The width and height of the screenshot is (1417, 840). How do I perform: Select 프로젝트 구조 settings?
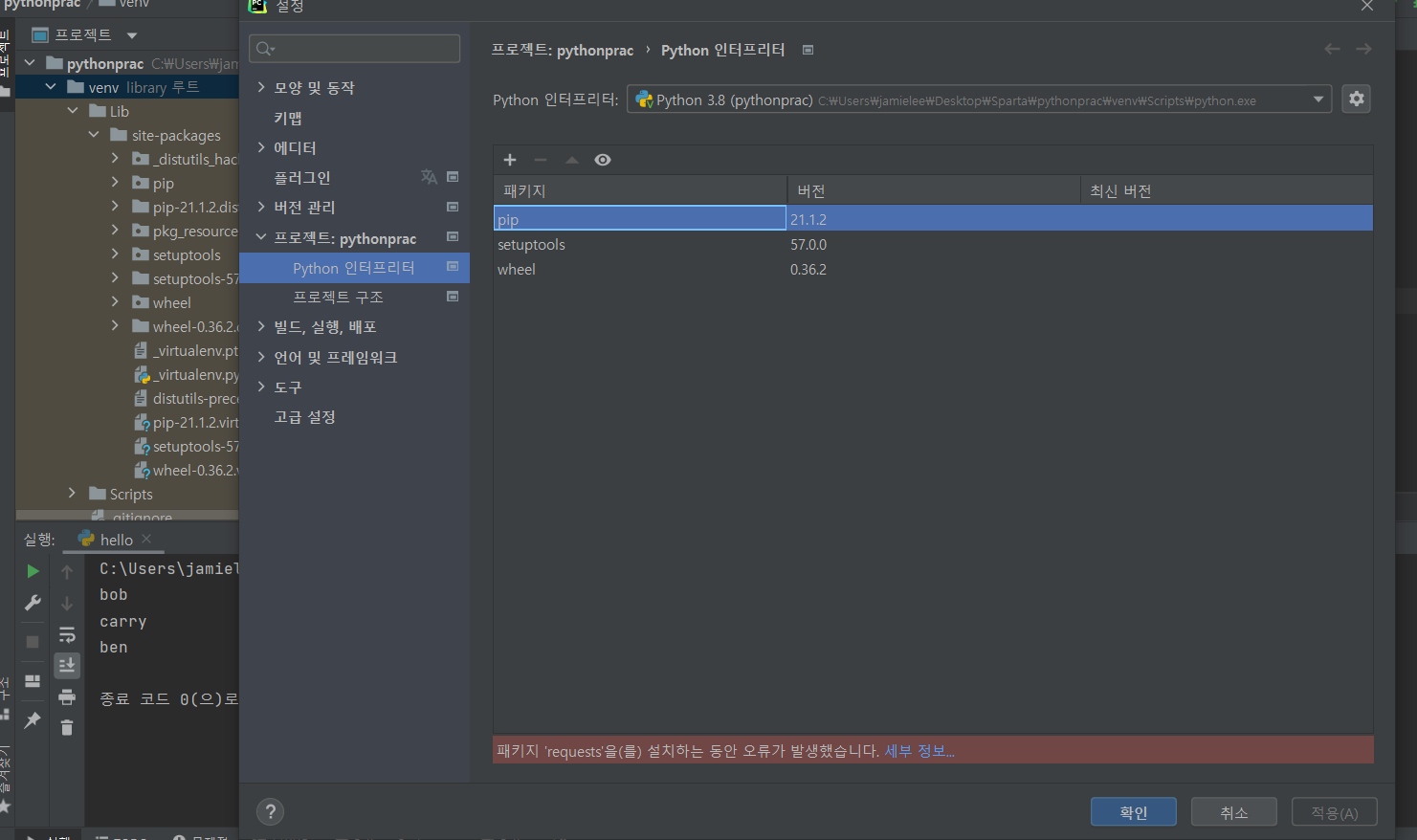coord(338,297)
